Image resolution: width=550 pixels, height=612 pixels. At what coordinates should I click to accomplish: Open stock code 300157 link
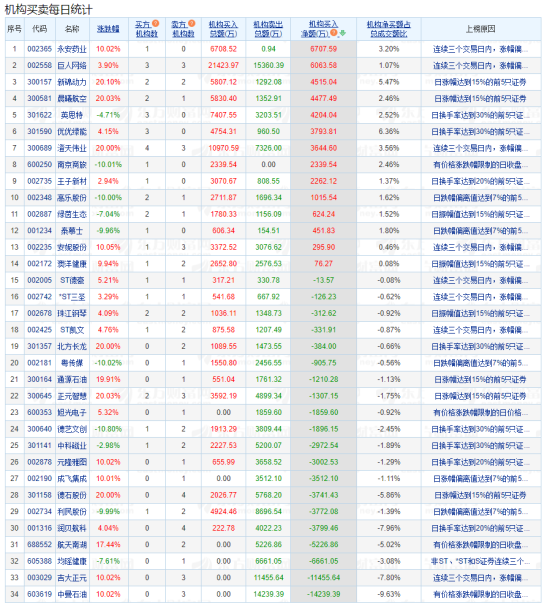pos(39,82)
